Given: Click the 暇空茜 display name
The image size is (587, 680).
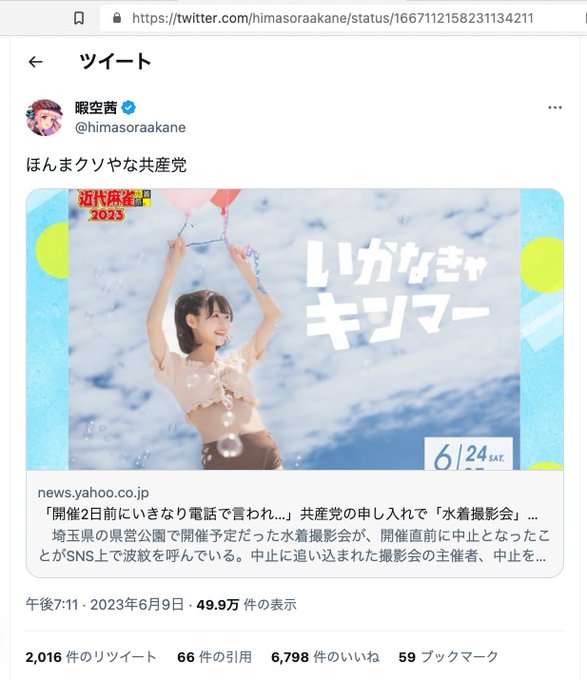Looking at the screenshot, I should 96,107.
